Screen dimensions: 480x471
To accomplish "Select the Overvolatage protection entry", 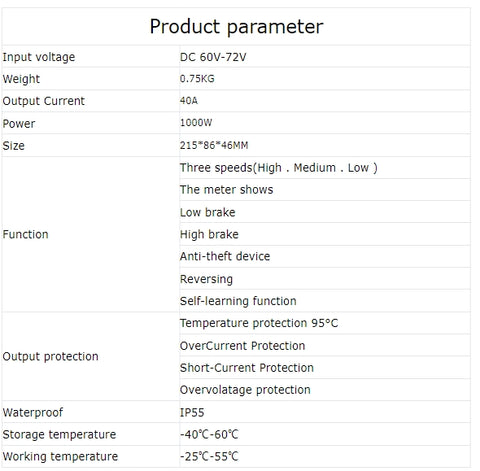I will [245, 390].
